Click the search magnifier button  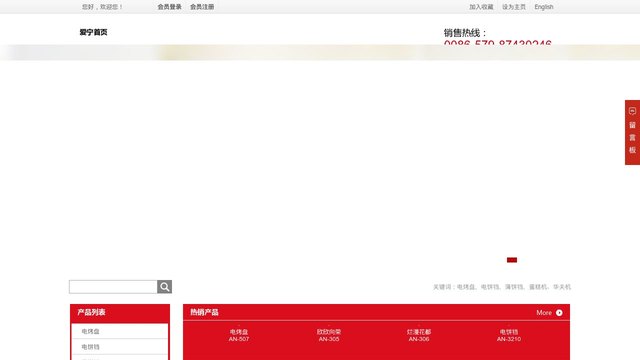click(164, 287)
